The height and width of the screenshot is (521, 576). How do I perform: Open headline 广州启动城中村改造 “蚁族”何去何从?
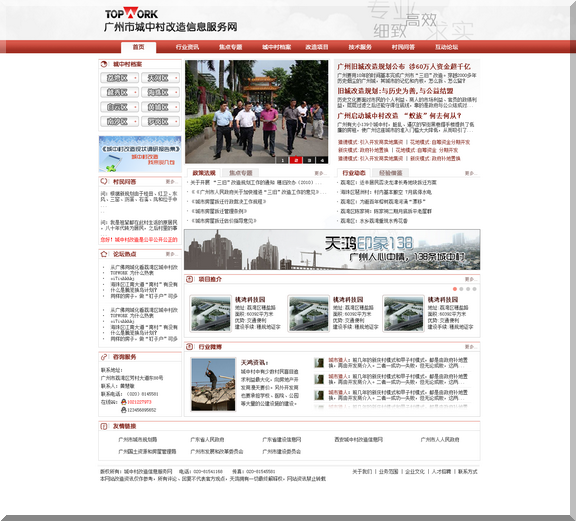click(399, 116)
